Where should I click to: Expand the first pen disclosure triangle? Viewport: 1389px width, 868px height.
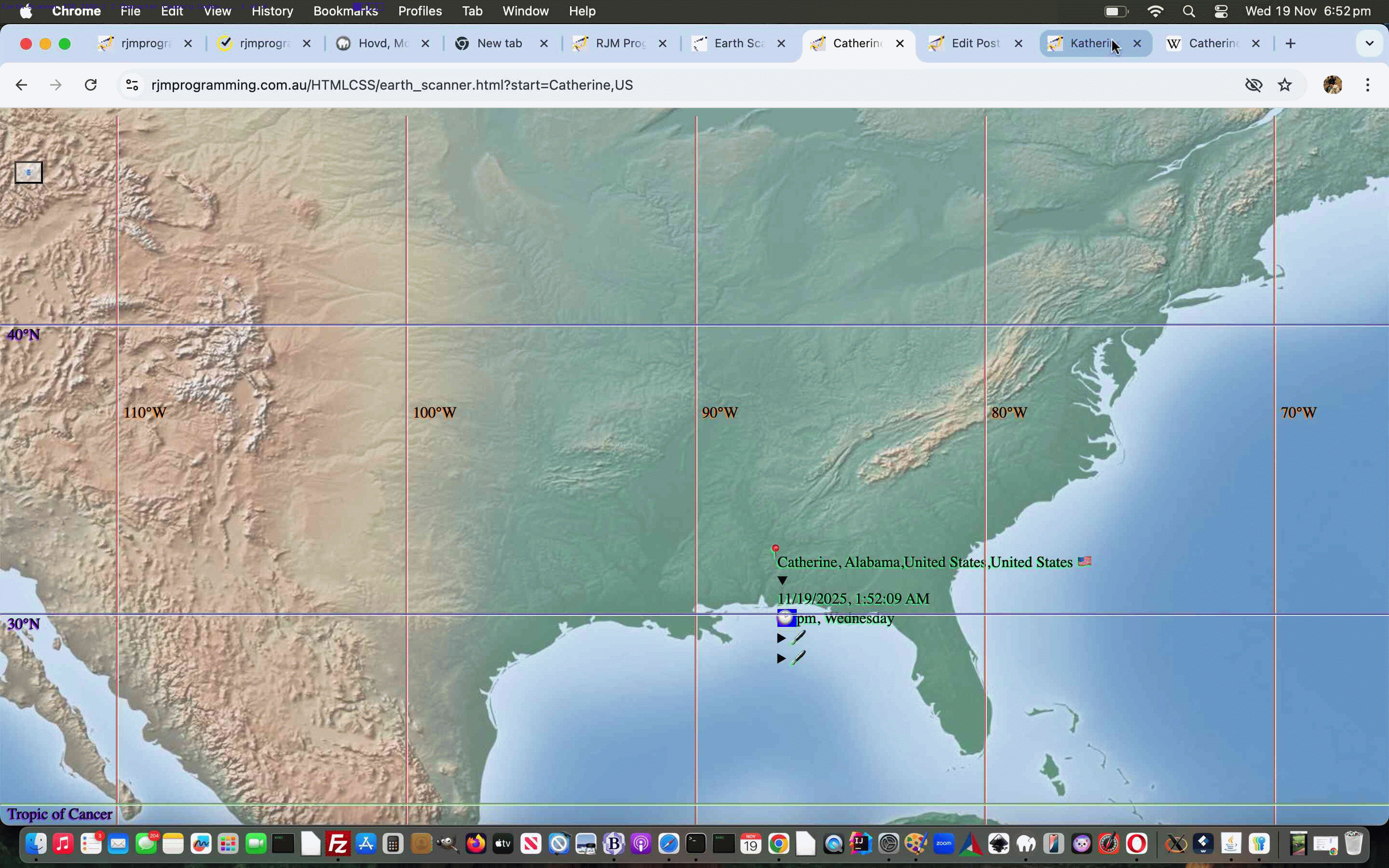(781, 638)
